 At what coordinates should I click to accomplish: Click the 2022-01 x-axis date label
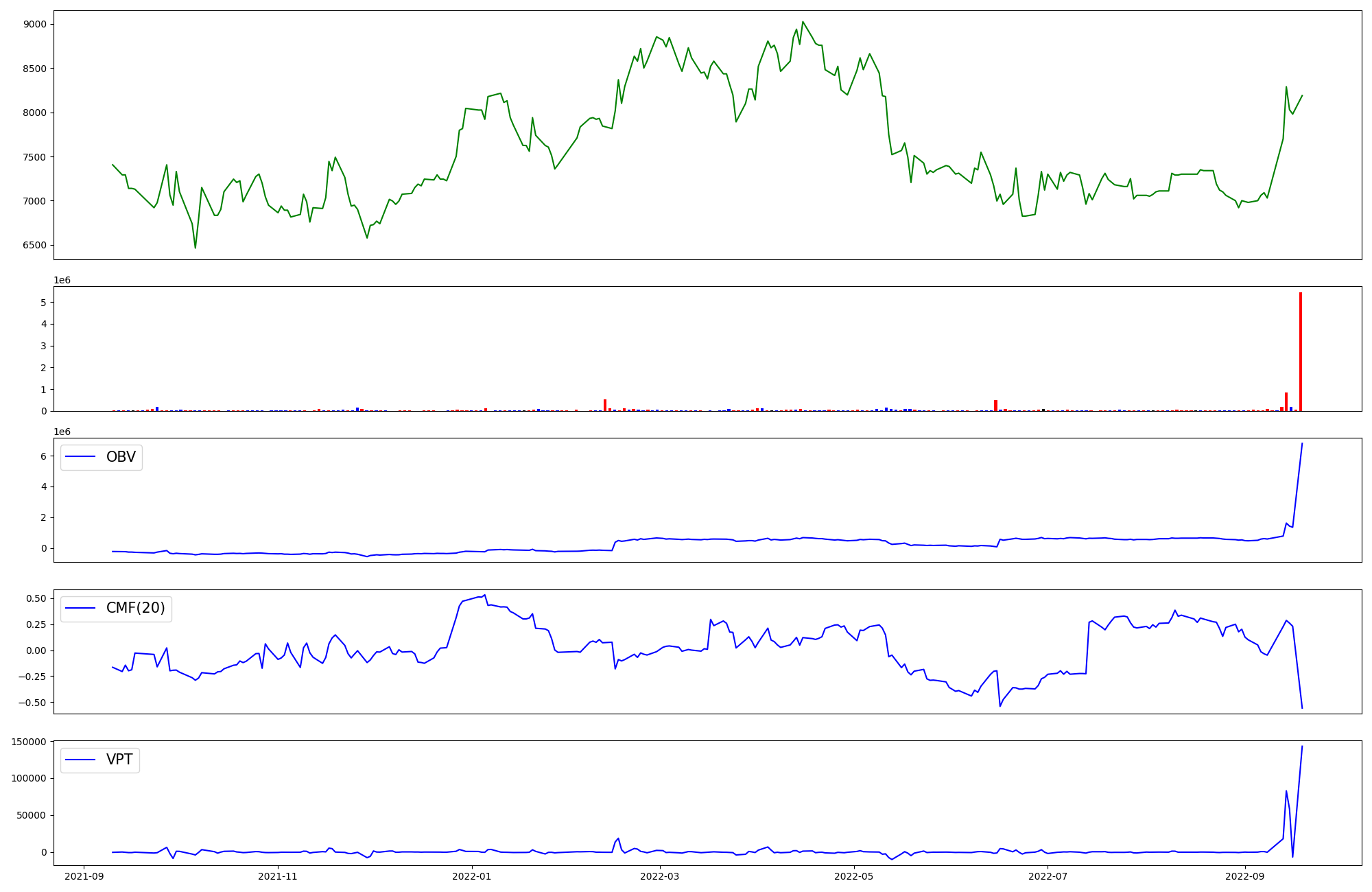click(x=472, y=876)
